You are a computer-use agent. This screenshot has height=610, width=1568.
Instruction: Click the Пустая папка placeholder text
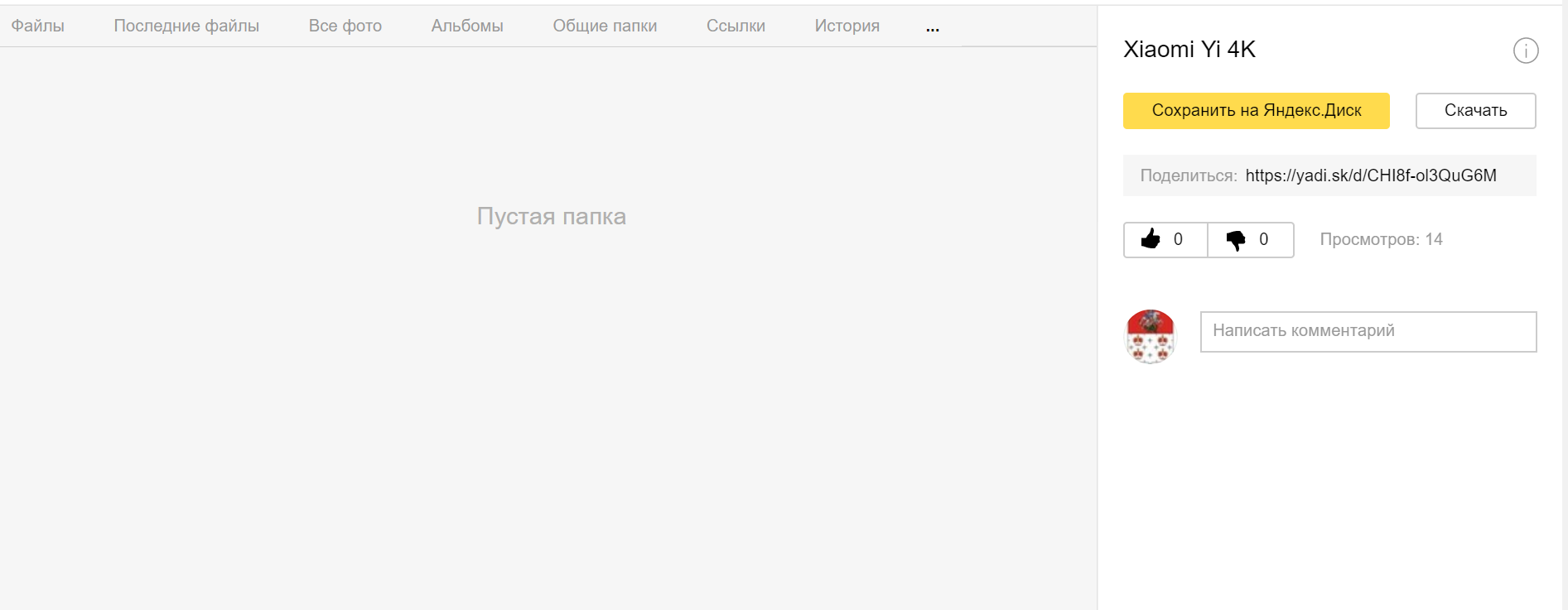tap(551, 216)
